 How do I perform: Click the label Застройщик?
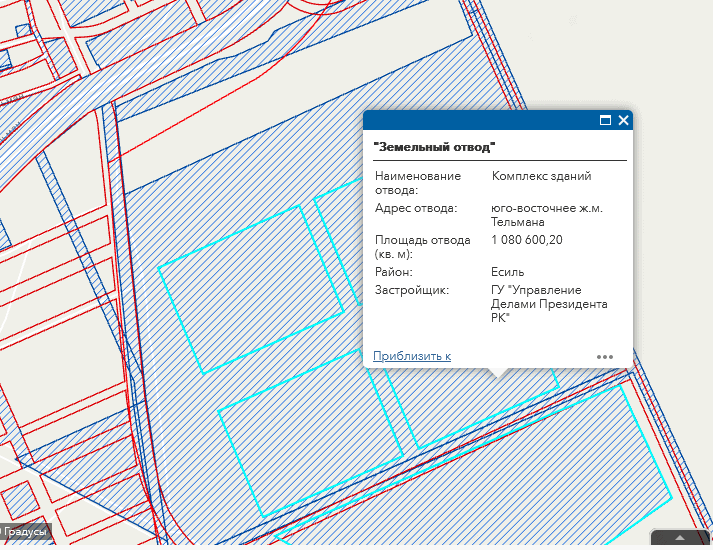click(412, 290)
